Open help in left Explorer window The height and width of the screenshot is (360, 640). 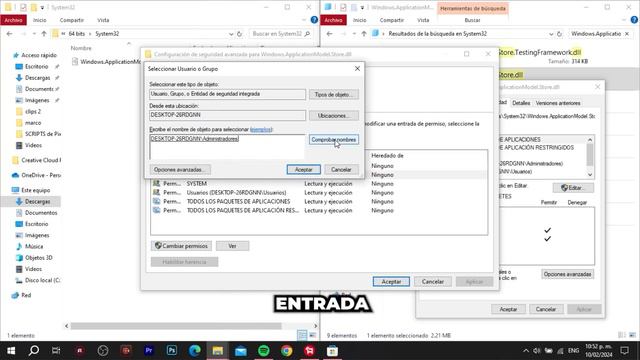coord(314,20)
